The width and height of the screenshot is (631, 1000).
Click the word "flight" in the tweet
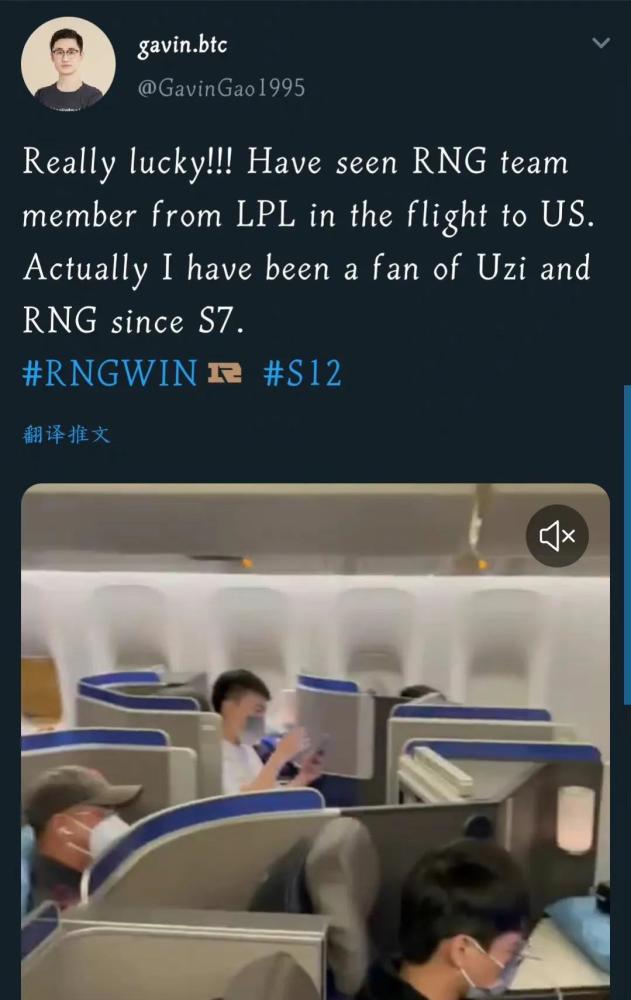pyautogui.click(x=448, y=217)
